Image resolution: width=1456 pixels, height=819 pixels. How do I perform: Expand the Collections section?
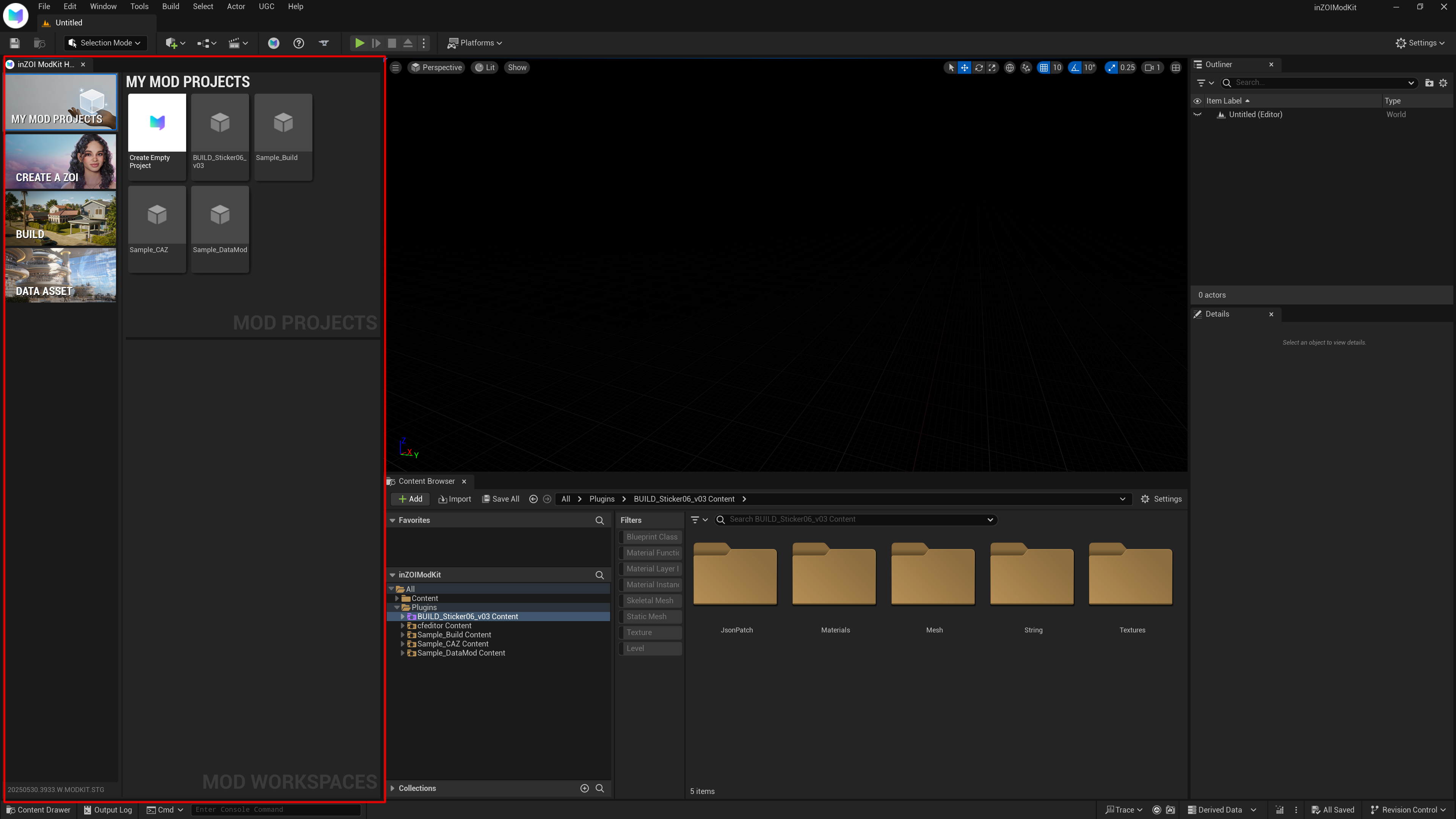pyautogui.click(x=393, y=789)
